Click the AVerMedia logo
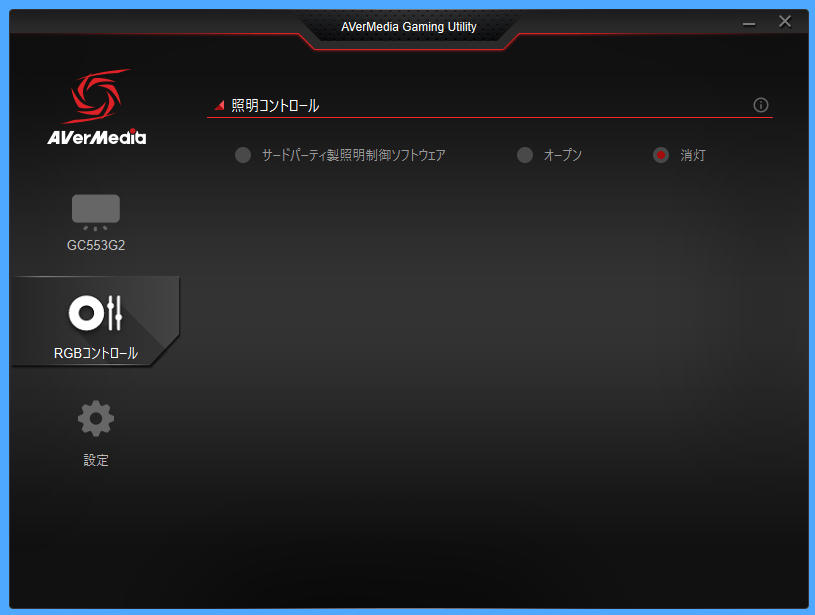 click(x=97, y=107)
